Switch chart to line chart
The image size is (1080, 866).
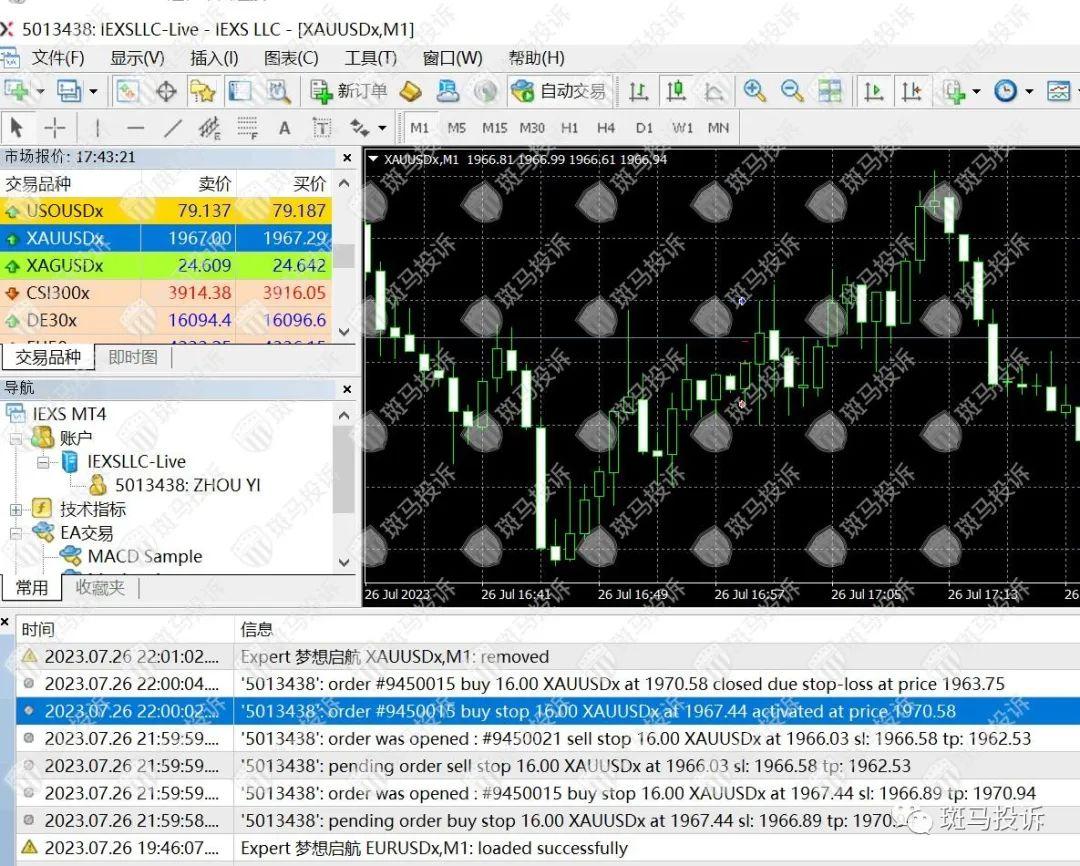pos(714,91)
